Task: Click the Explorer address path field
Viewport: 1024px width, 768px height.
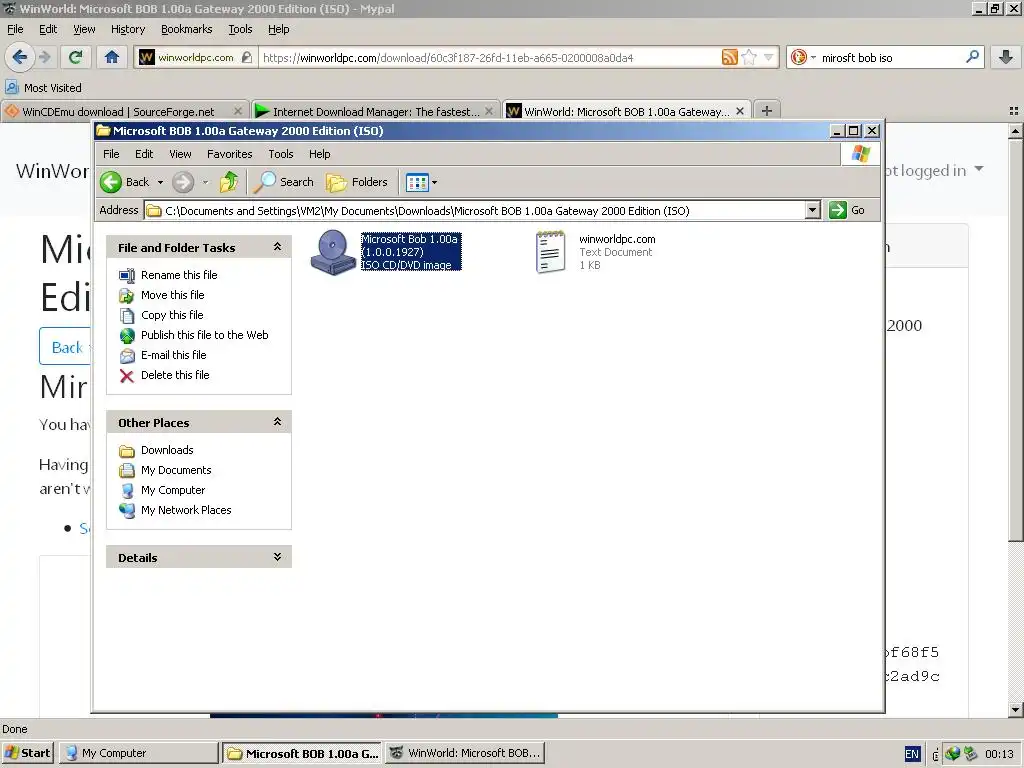Action: pos(475,211)
